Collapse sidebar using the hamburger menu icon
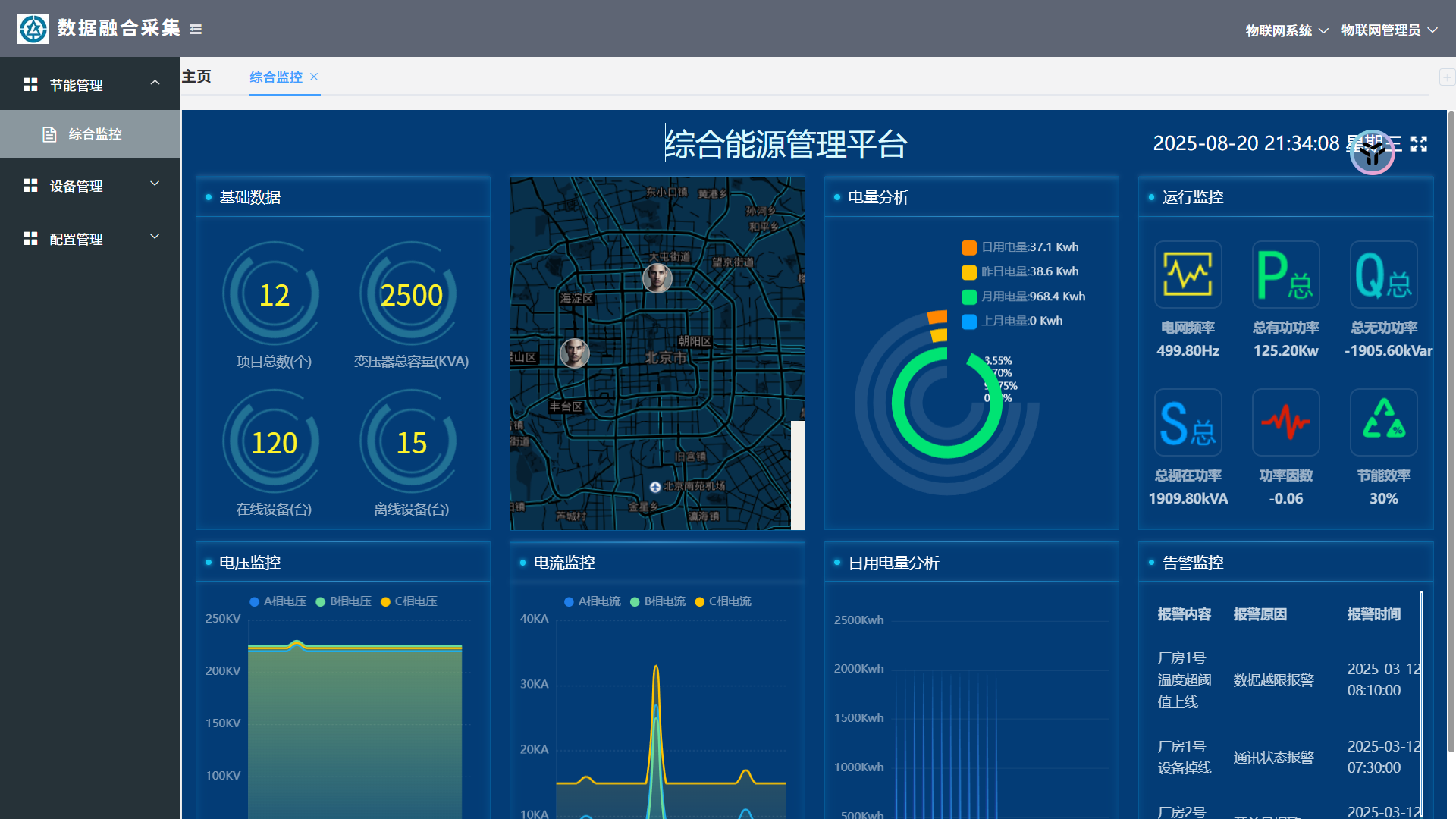Viewport: 1456px width, 819px height. (x=196, y=30)
